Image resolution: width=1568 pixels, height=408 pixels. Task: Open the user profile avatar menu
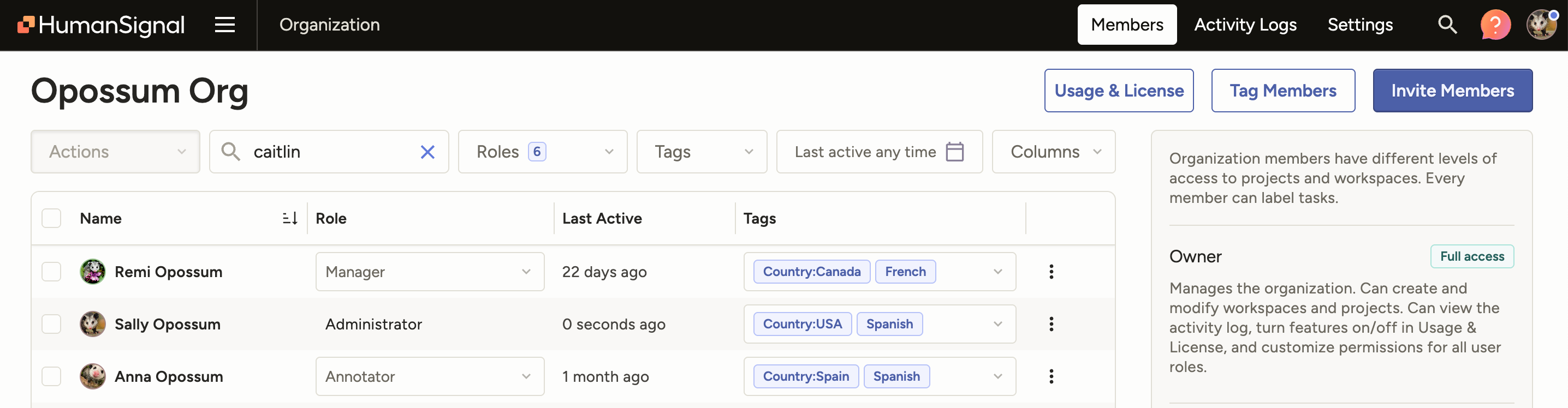pyautogui.click(x=1542, y=25)
